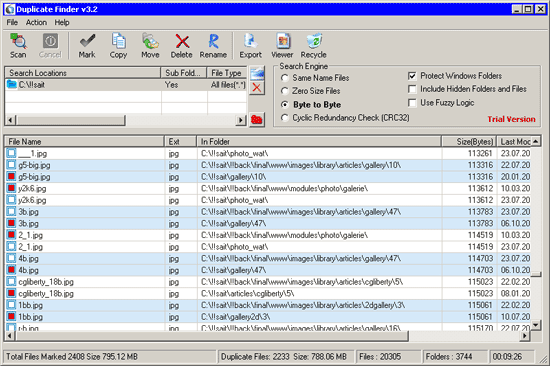Click the Sub Fold... column header
The height and width of the screenshot is (366, 550).
(184, 73)
